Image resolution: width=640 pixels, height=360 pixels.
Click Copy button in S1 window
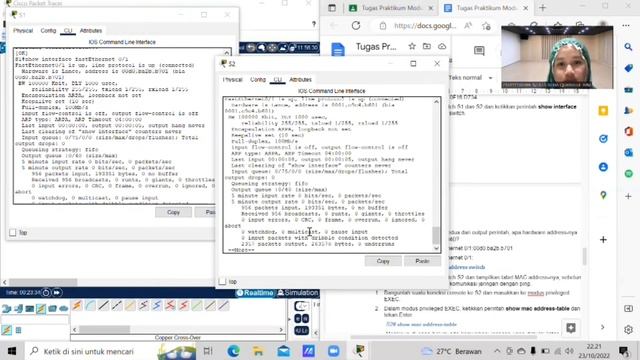(x=173, y=212)
